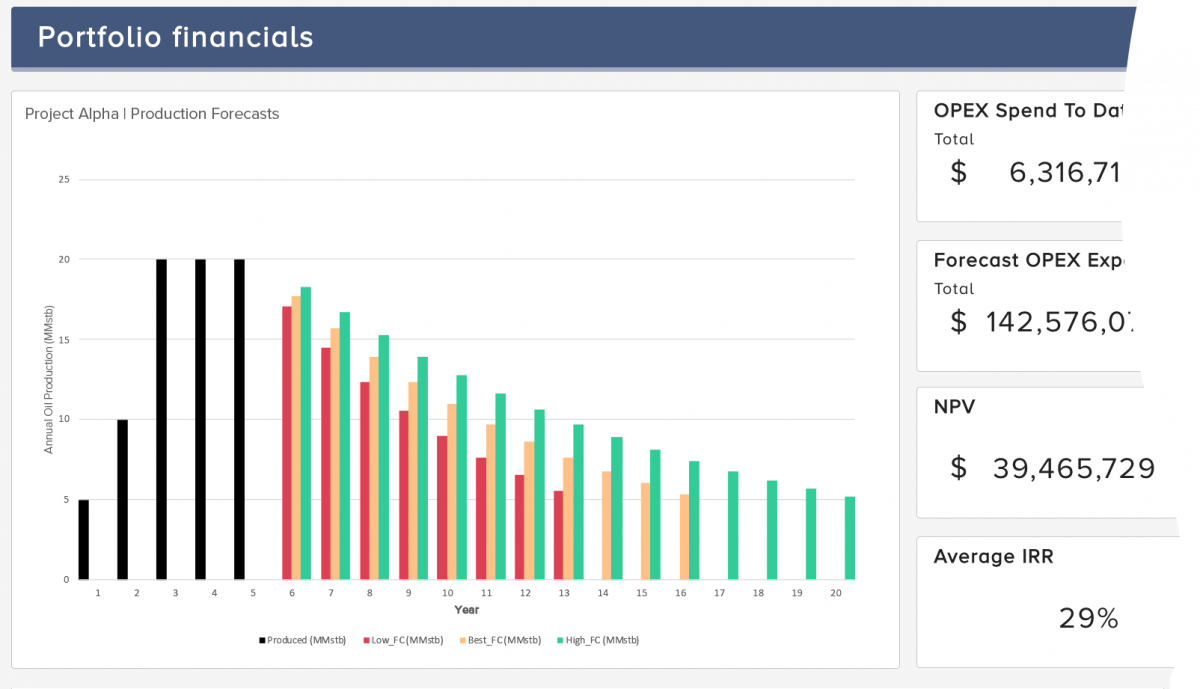Viewport: 1200px width, 689px height.
Task: Click the green High_FC bar for year 17
Action: click(733, 526)
